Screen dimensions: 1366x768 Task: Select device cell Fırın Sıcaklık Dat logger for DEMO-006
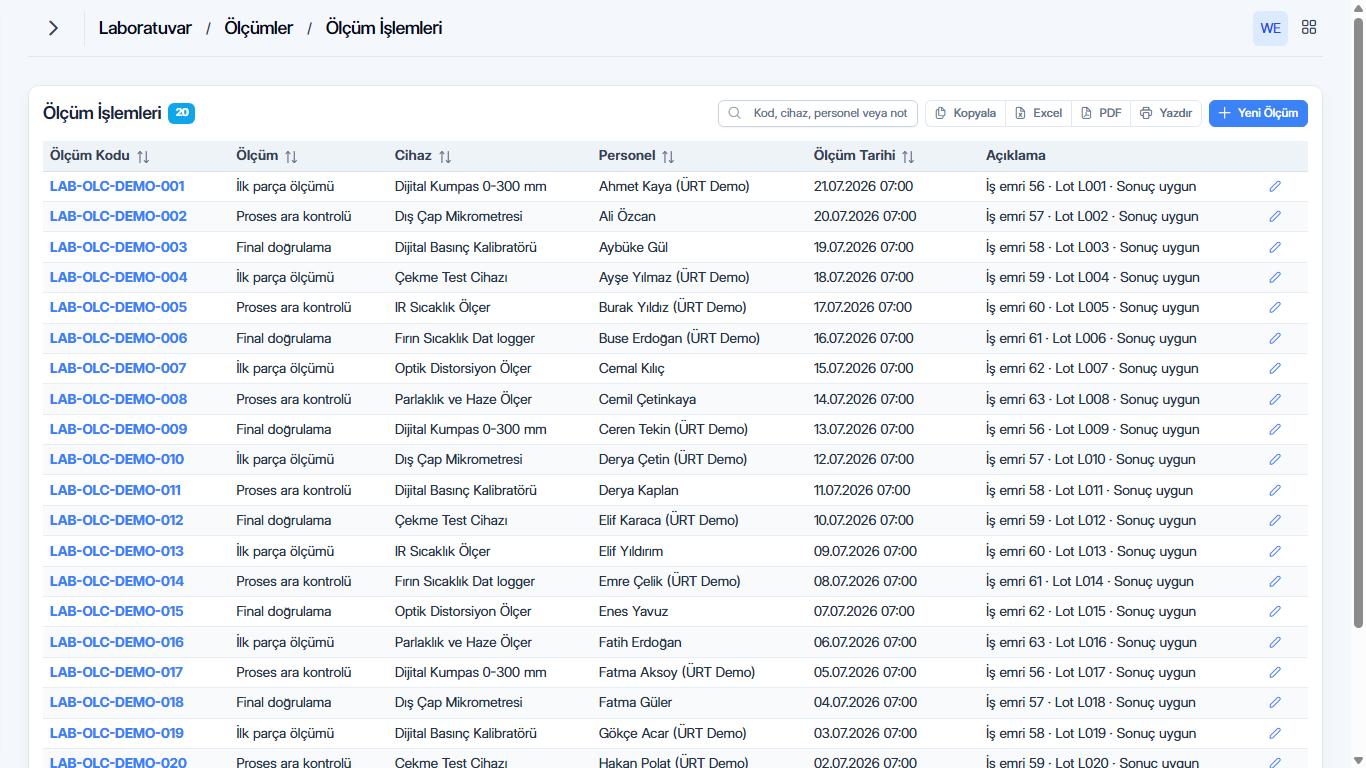(465, 338)
